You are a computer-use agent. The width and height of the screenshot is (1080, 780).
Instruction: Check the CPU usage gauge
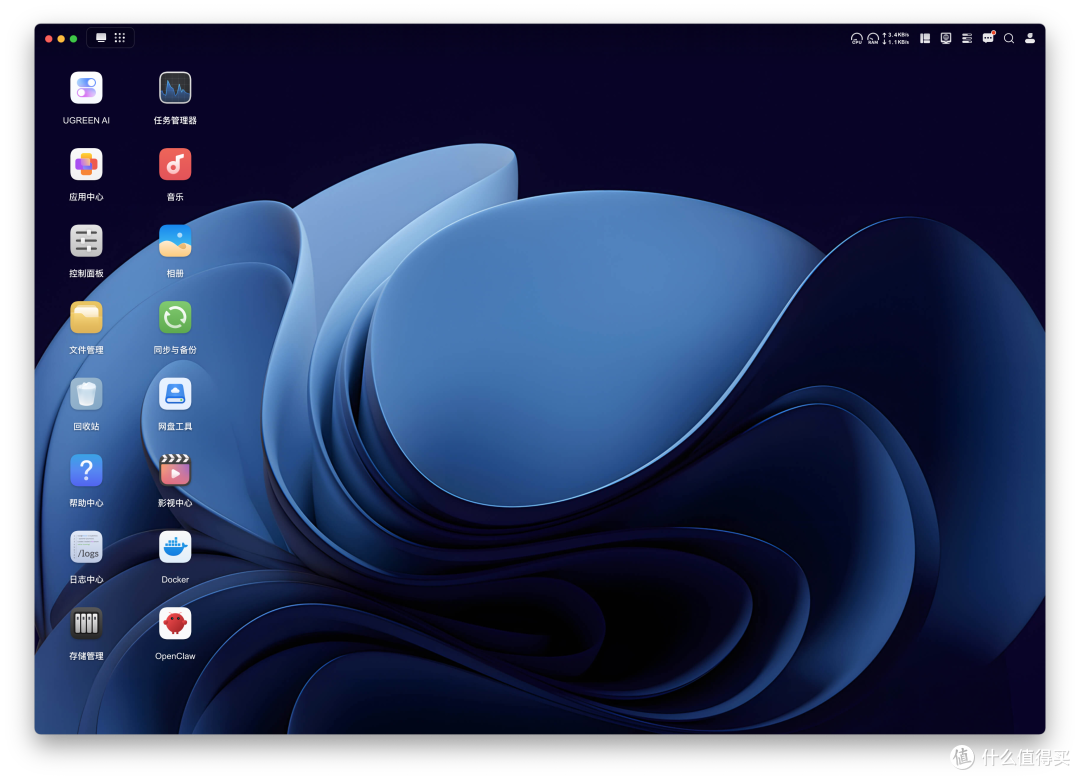[856, 39]
